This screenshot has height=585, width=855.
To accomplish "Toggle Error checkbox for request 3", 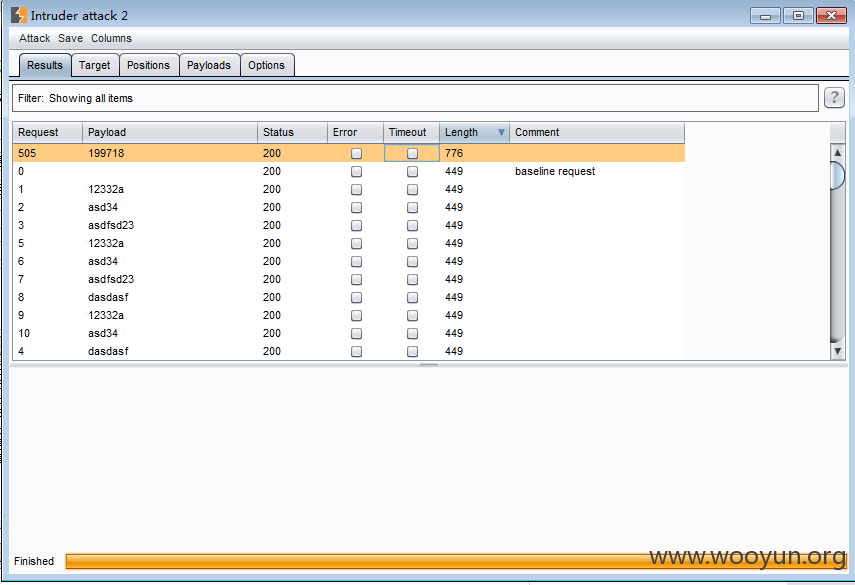I will (356, 225).
